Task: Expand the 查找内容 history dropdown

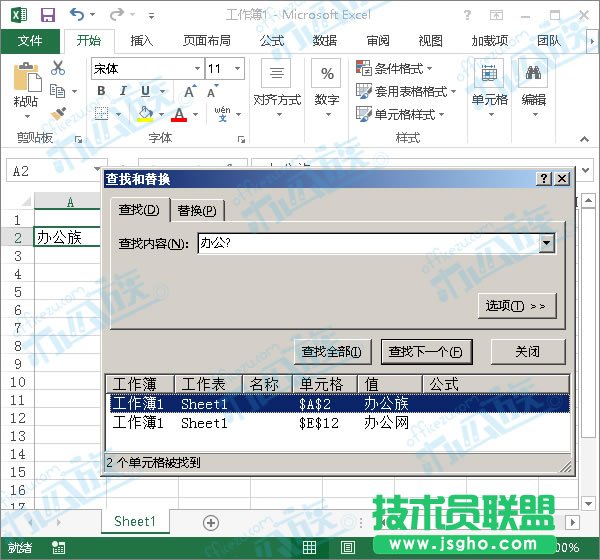Action: [547, 243]
